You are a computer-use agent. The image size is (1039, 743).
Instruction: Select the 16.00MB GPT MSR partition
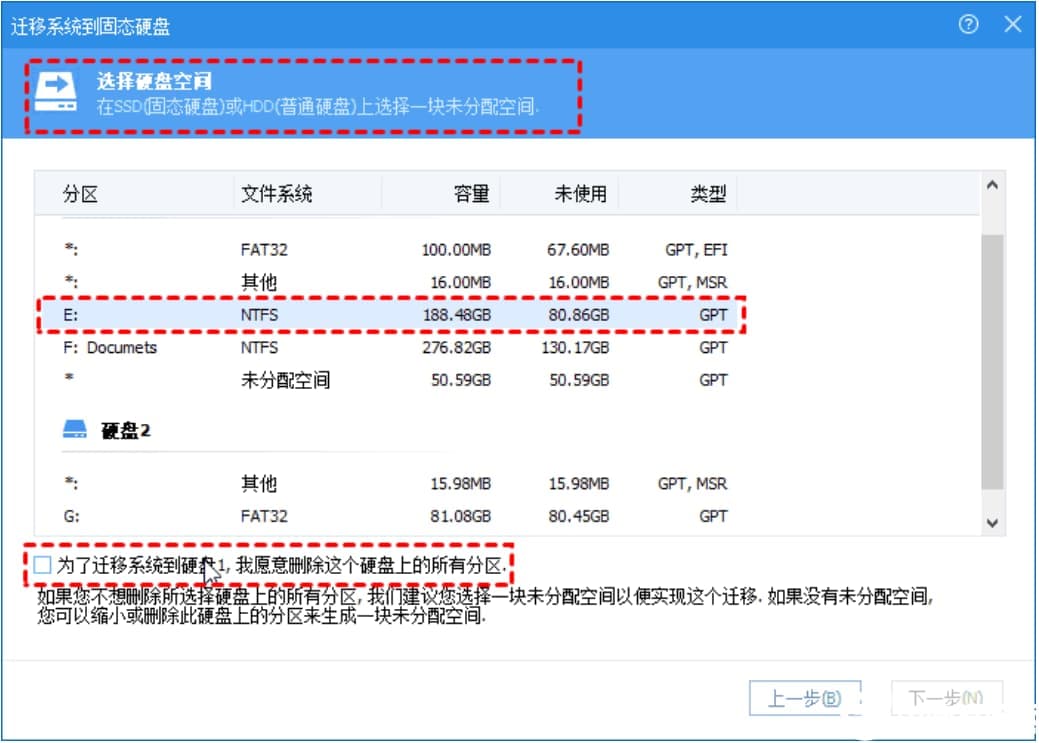[x=400, y=281]
